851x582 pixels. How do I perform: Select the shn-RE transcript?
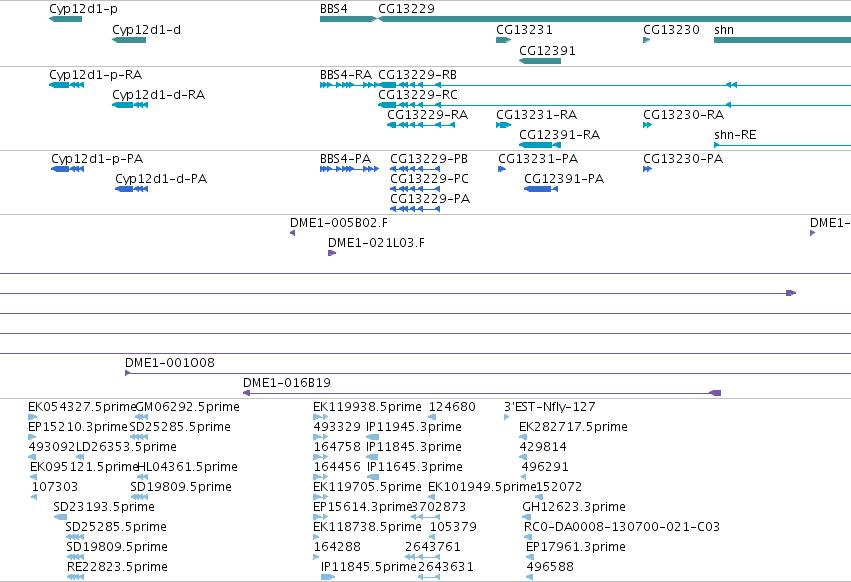tap(782, 145)
